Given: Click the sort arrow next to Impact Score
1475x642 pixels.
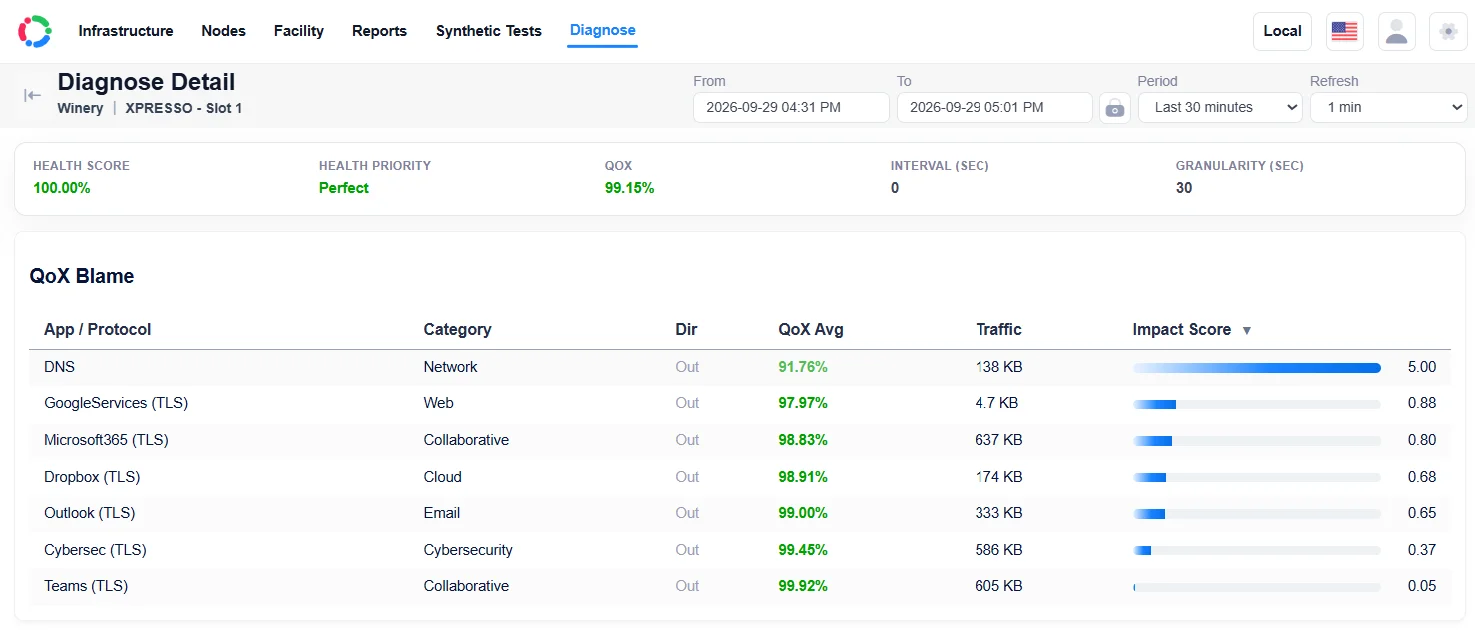Looking at the screenshot, I should coord(1247,330).
